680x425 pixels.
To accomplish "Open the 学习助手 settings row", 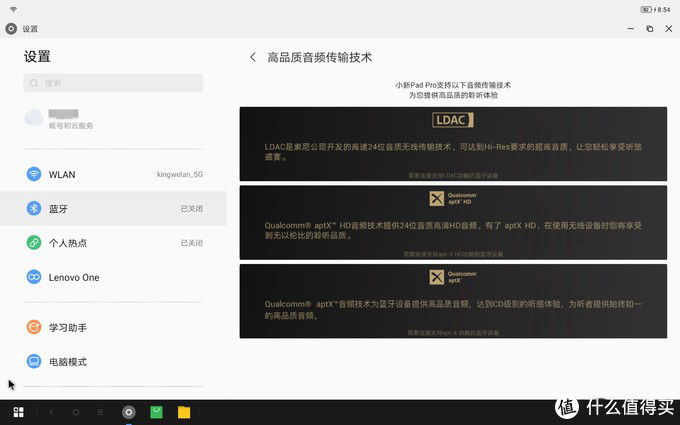I will pyautogui.click(x=113, y=327).
